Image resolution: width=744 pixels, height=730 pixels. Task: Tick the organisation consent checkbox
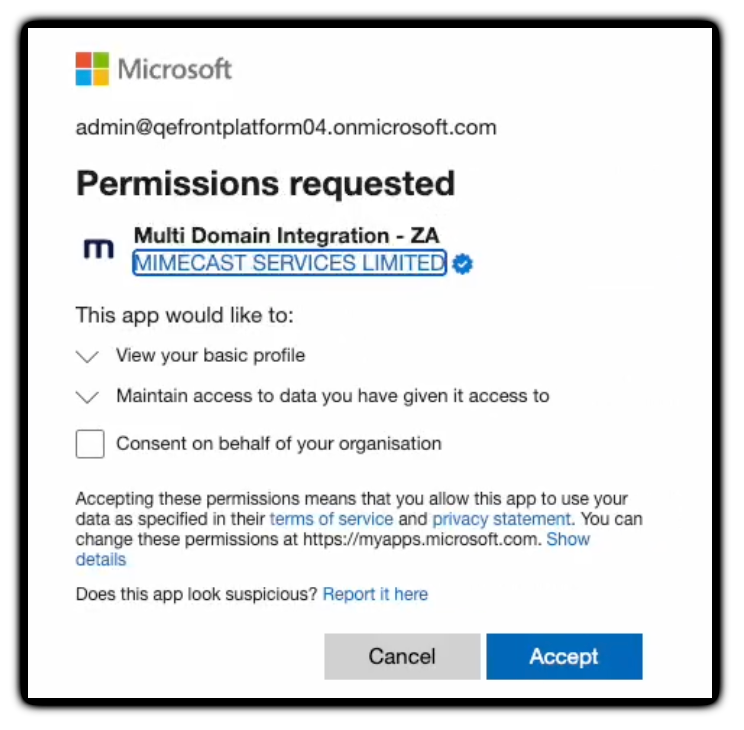pos(91,443)
